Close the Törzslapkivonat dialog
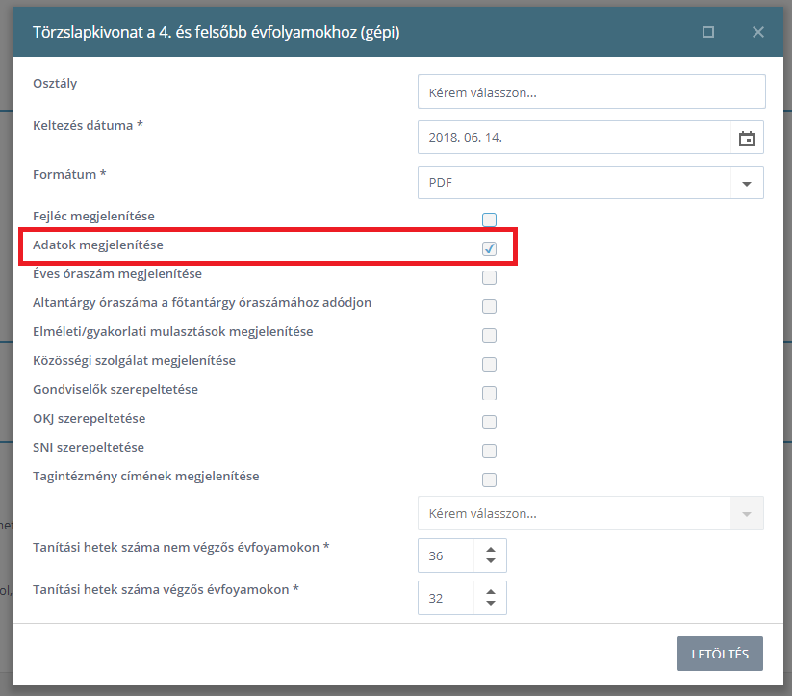The width and height of the screenshot is (792, 696). point(758,32)
